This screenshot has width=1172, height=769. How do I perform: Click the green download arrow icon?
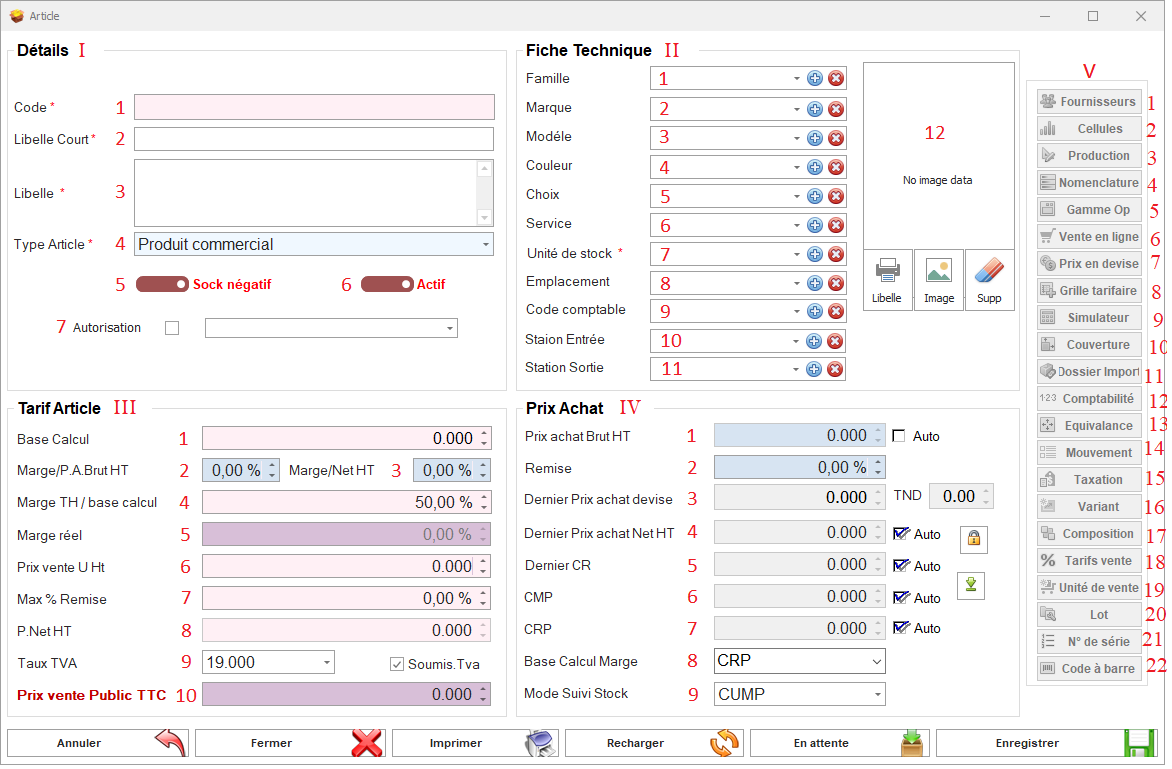[970, 586]
